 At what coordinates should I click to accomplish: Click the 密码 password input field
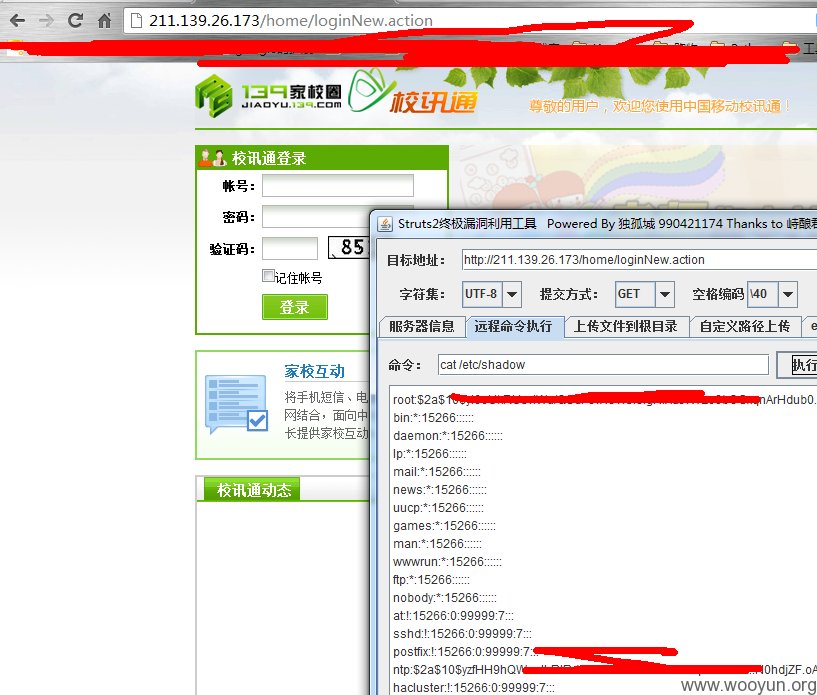coord(316,217)
